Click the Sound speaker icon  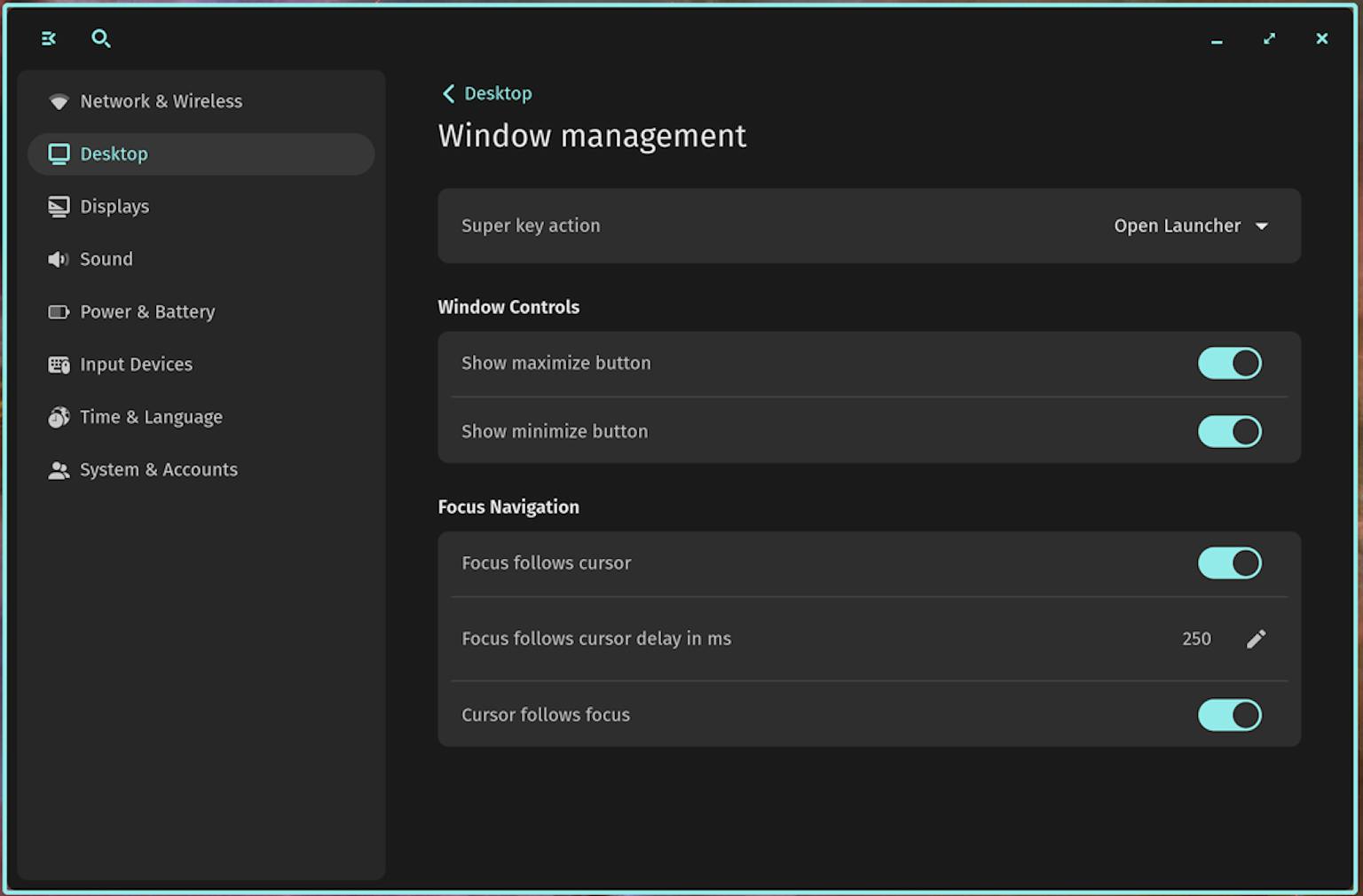coord(59,259)
